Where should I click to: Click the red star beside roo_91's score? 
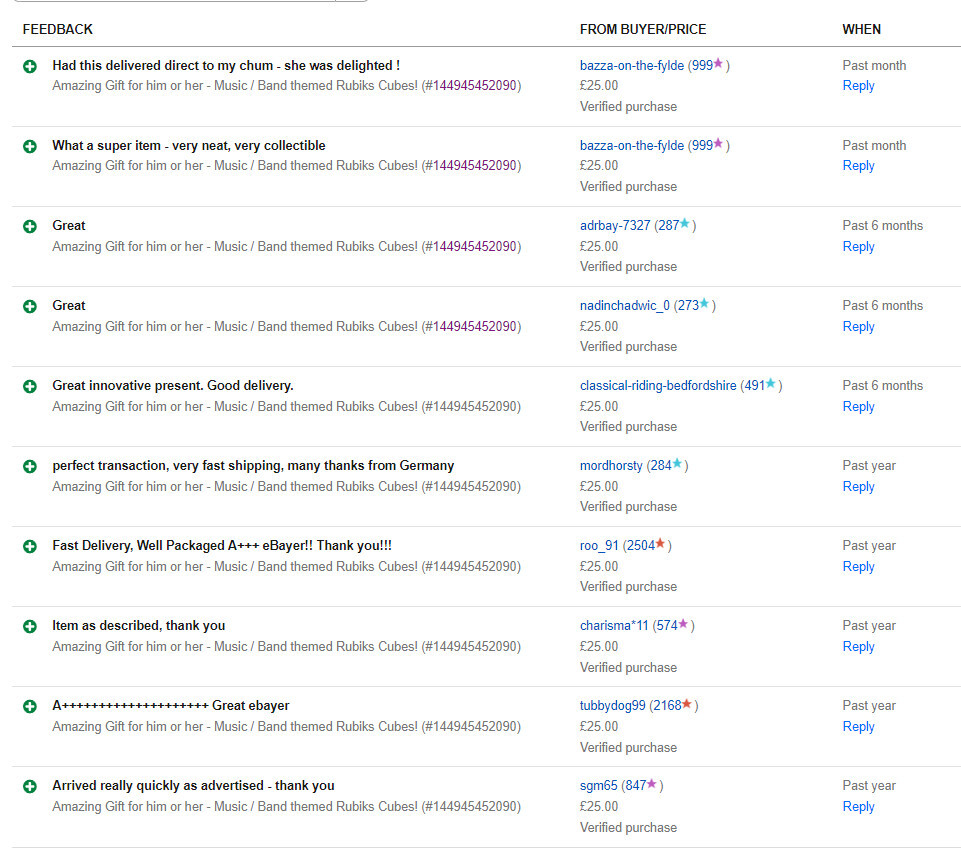(x=661, y=545)
